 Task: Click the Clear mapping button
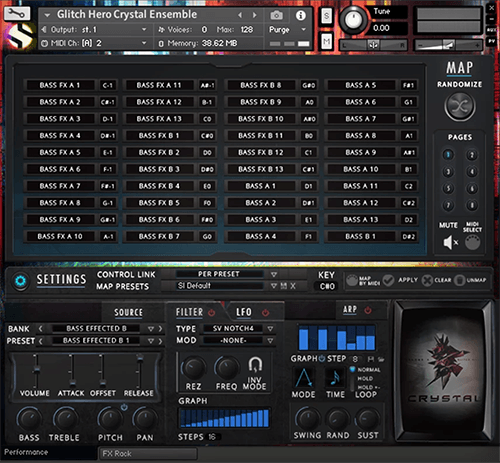(x=436, y=280)
